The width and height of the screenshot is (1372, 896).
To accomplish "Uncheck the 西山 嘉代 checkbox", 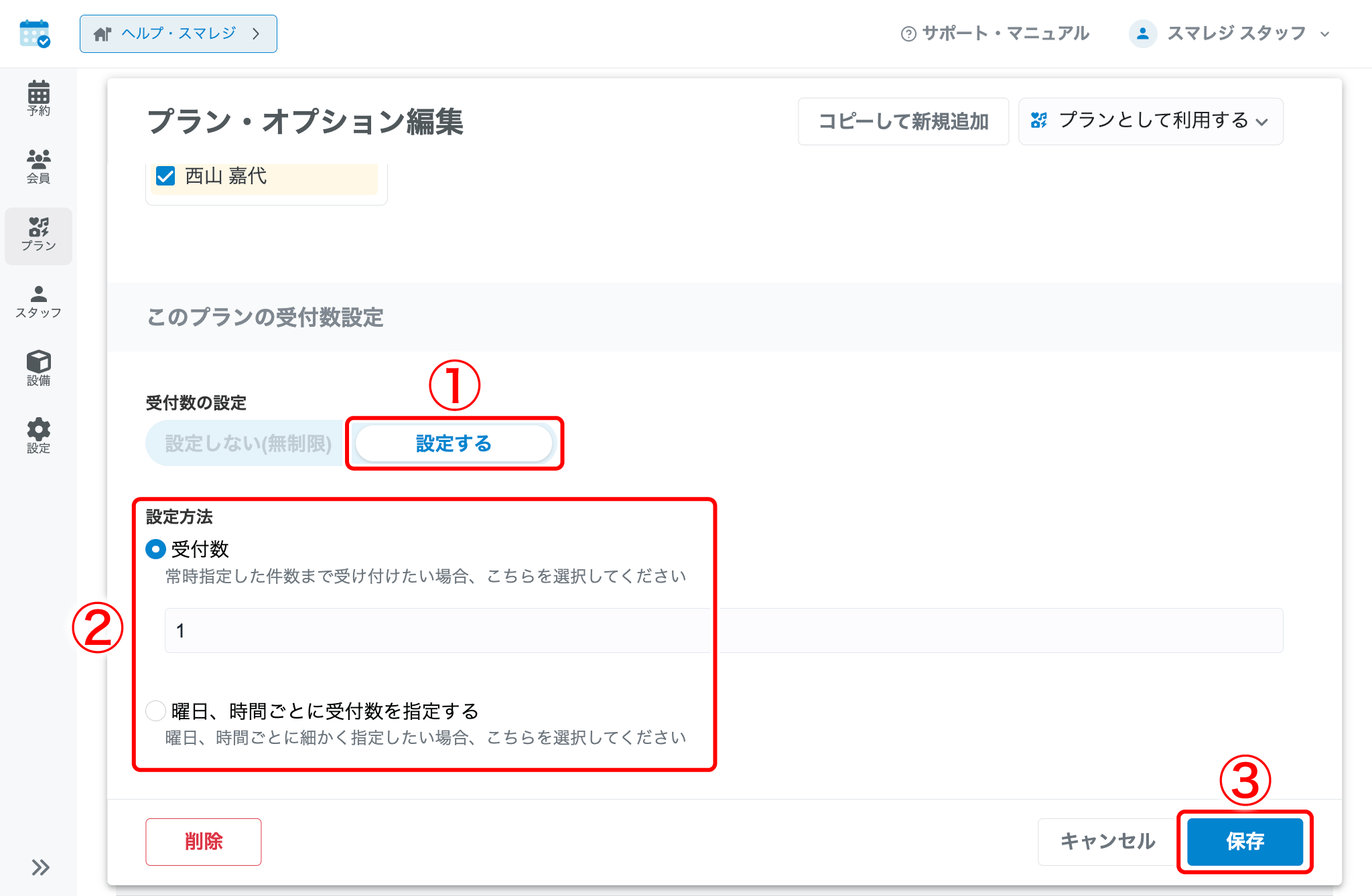I will (165, 176).
